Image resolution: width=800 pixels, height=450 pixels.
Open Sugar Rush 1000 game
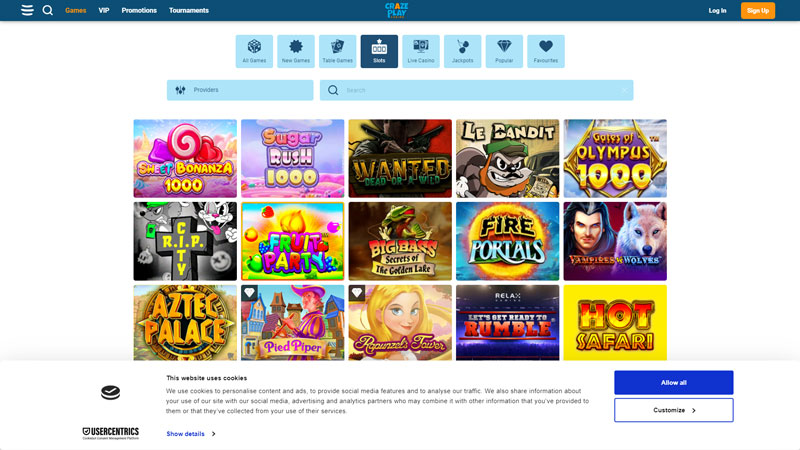click(292, 158)
